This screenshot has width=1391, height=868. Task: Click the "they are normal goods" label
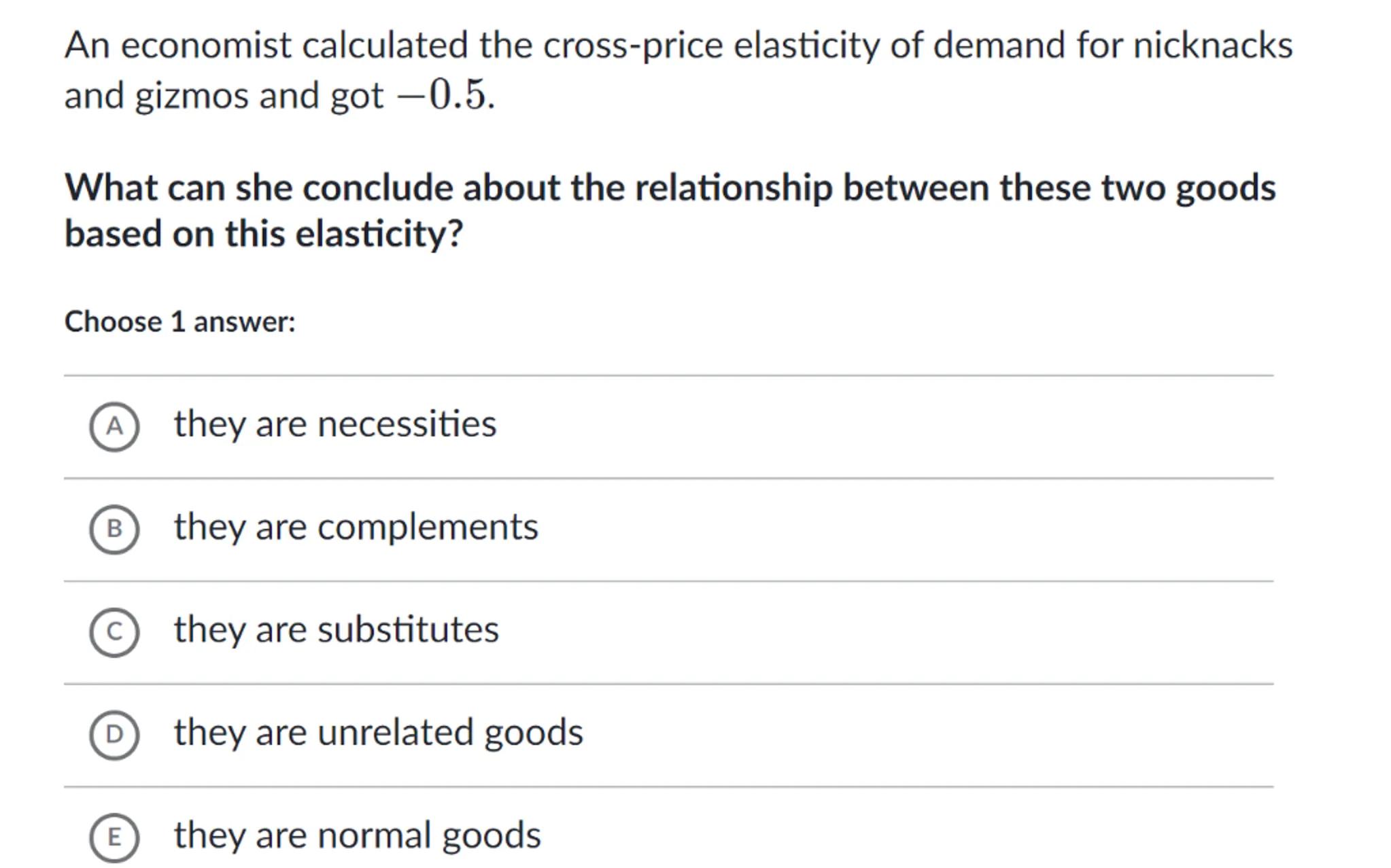[358, 835]
